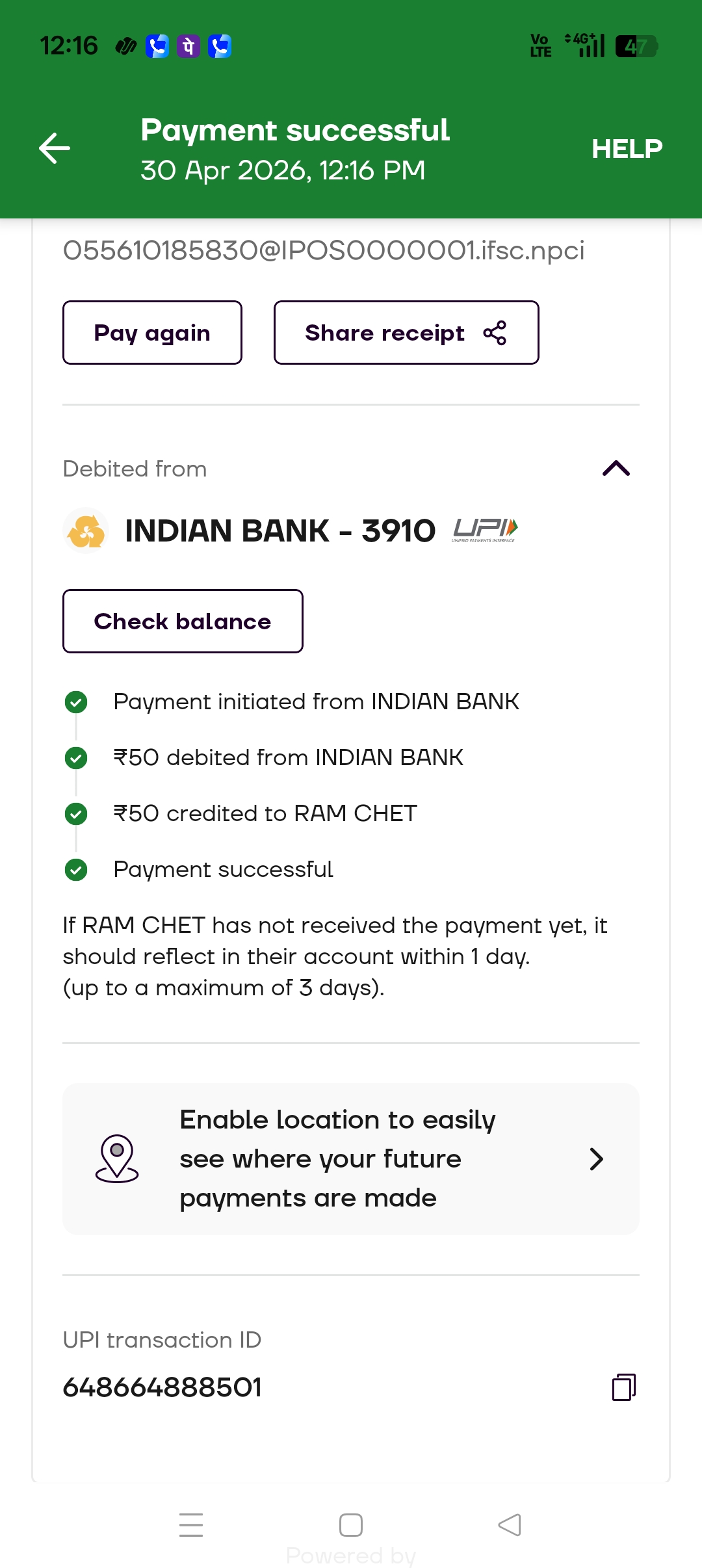Select the payee UPI address text
This screenshot has height=1568, width=702.
tap(324, 250)
